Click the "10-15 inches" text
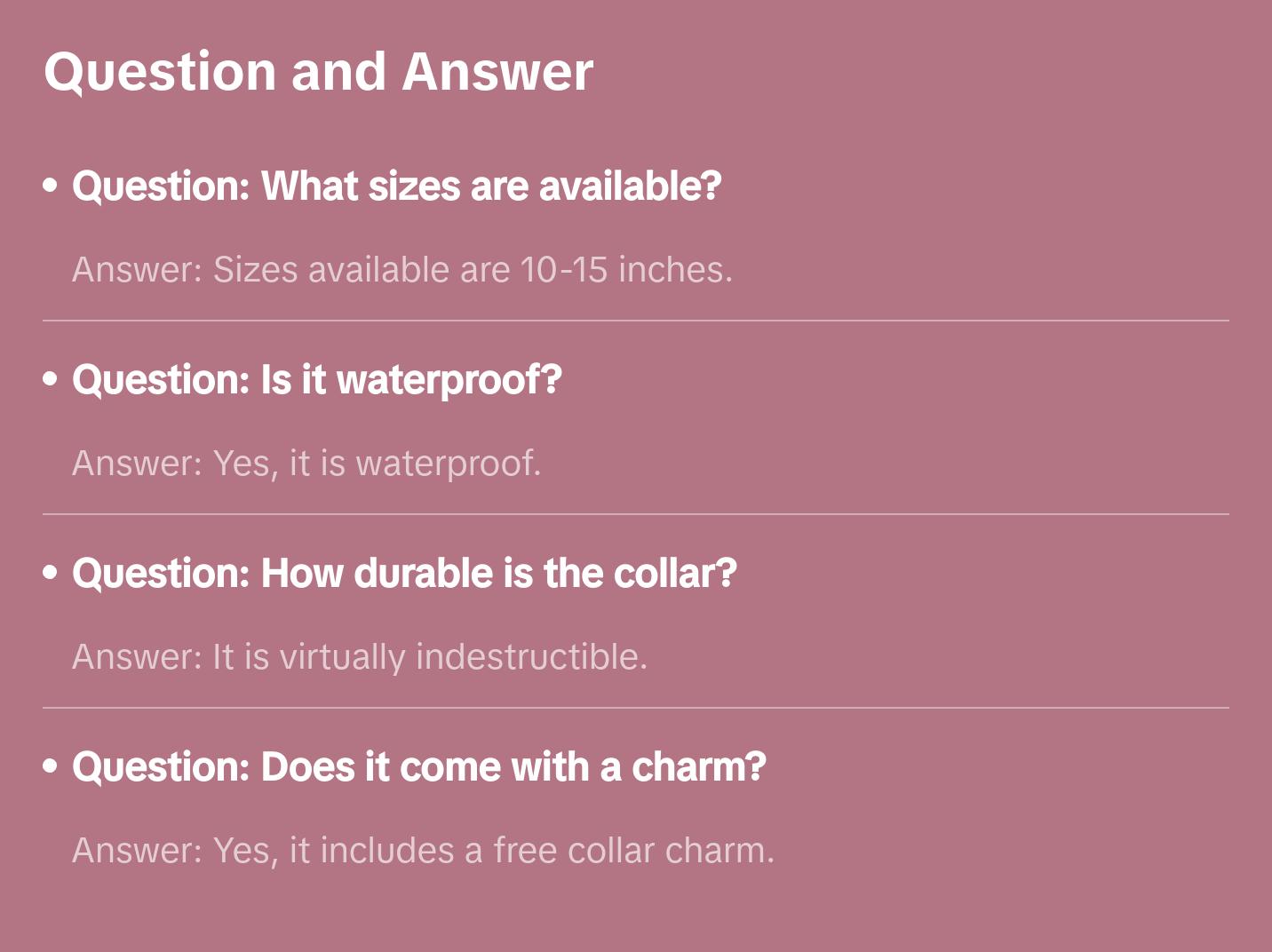 point(625,270)
